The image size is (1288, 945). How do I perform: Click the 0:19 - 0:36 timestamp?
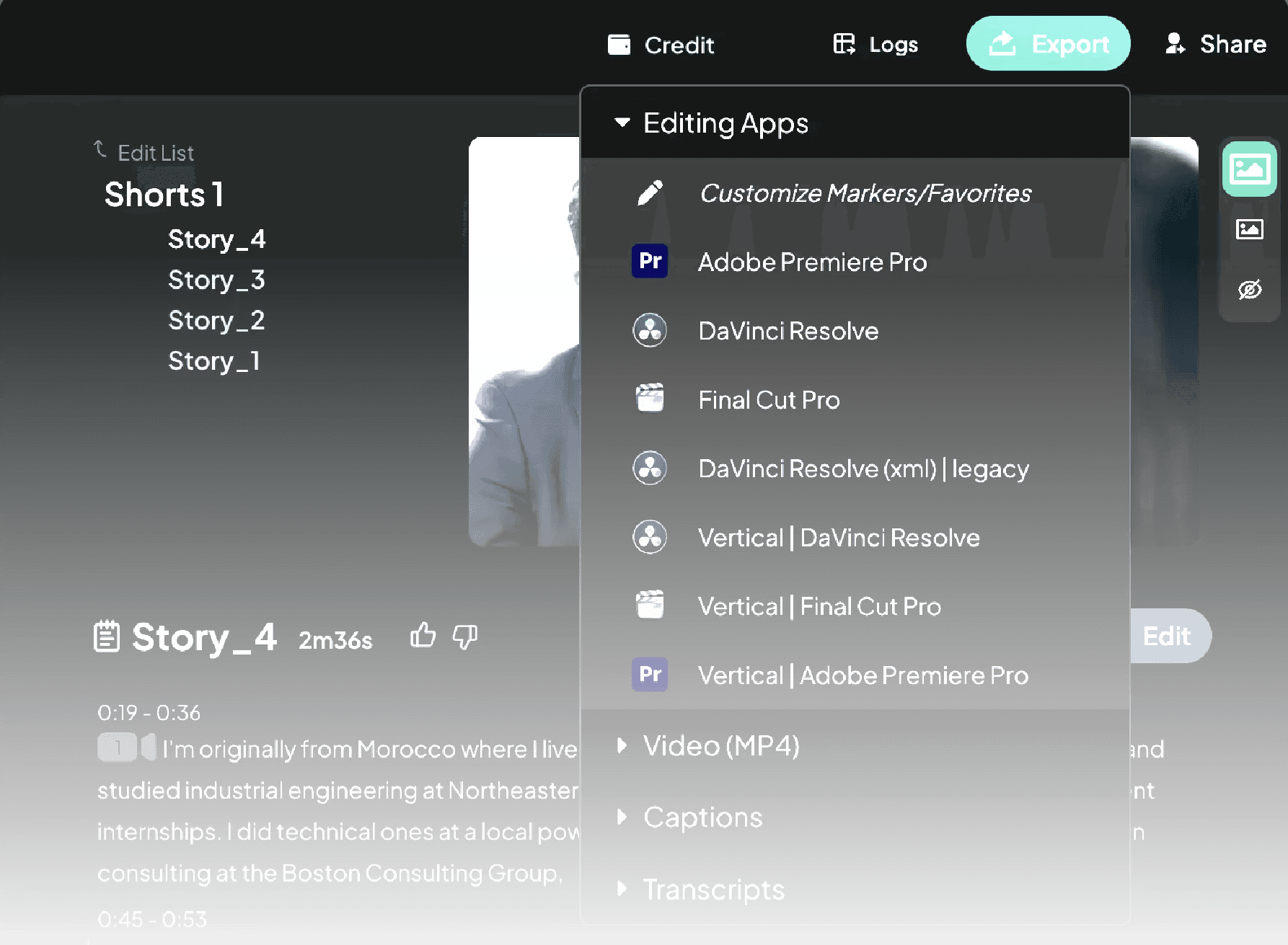149,713
